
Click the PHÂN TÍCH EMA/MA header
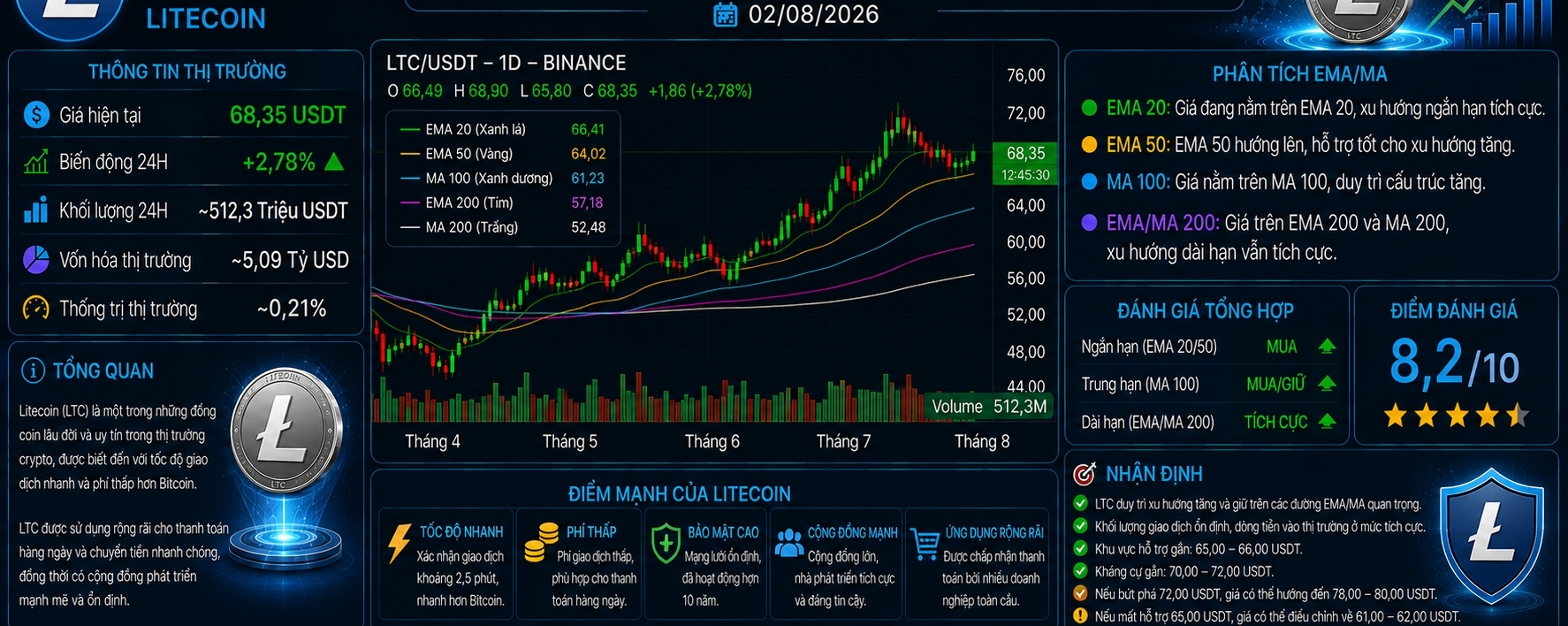pyautogui.click(x=1299, y=74)
